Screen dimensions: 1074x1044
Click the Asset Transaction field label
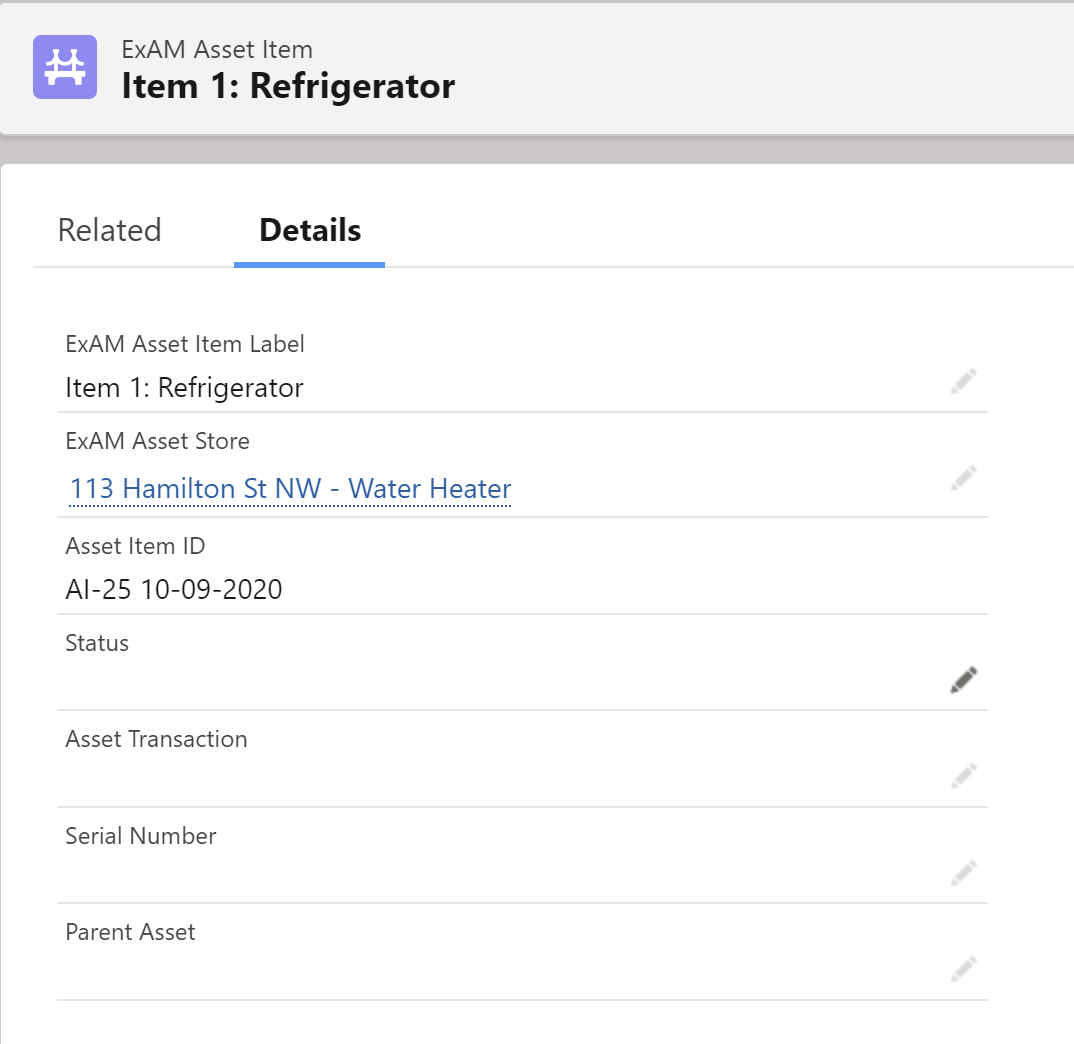(156, 740)
